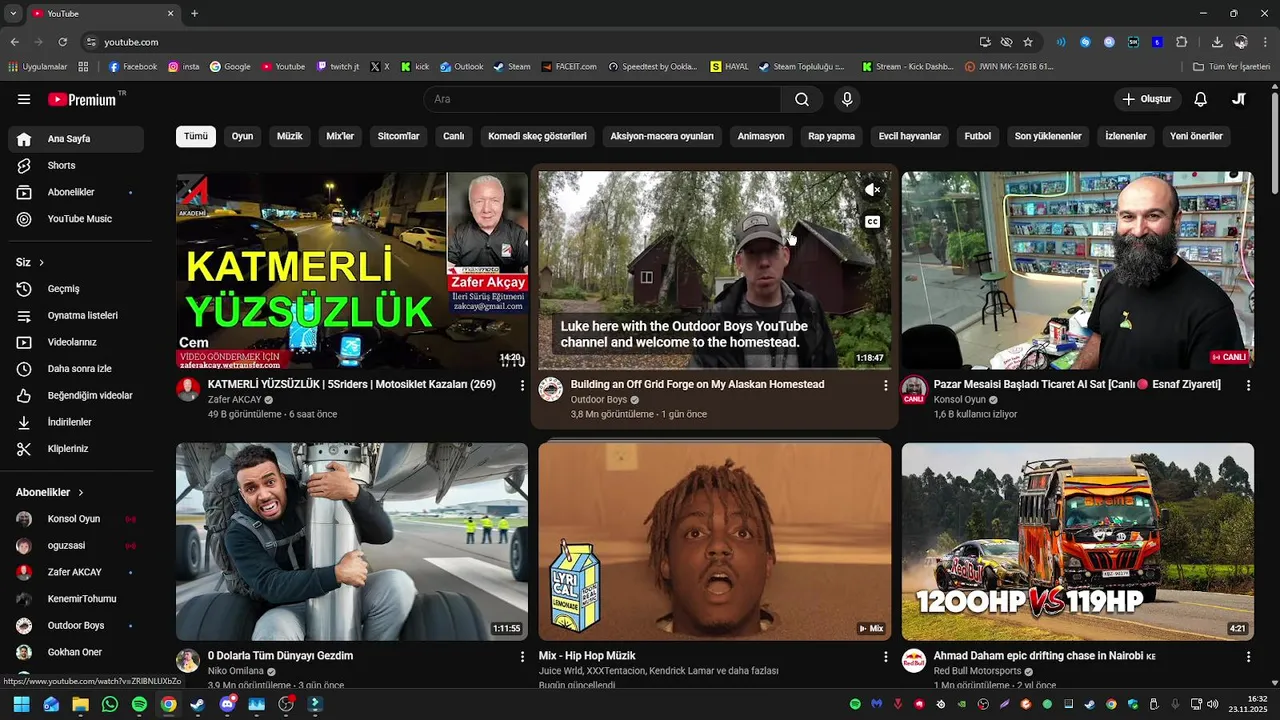Screen dimensions: 1280x720
Task: Open the KATMERLİ YÜZSÜZLÜK video thumbnail
Action: click(x=352, y=270)
